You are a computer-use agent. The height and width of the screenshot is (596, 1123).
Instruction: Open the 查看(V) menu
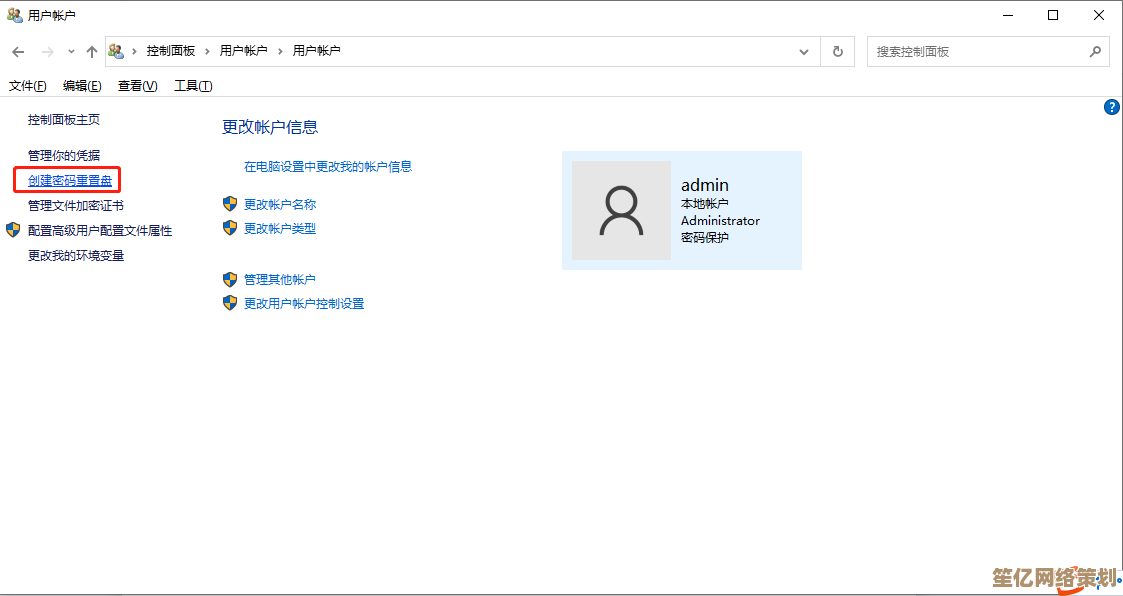137,86
